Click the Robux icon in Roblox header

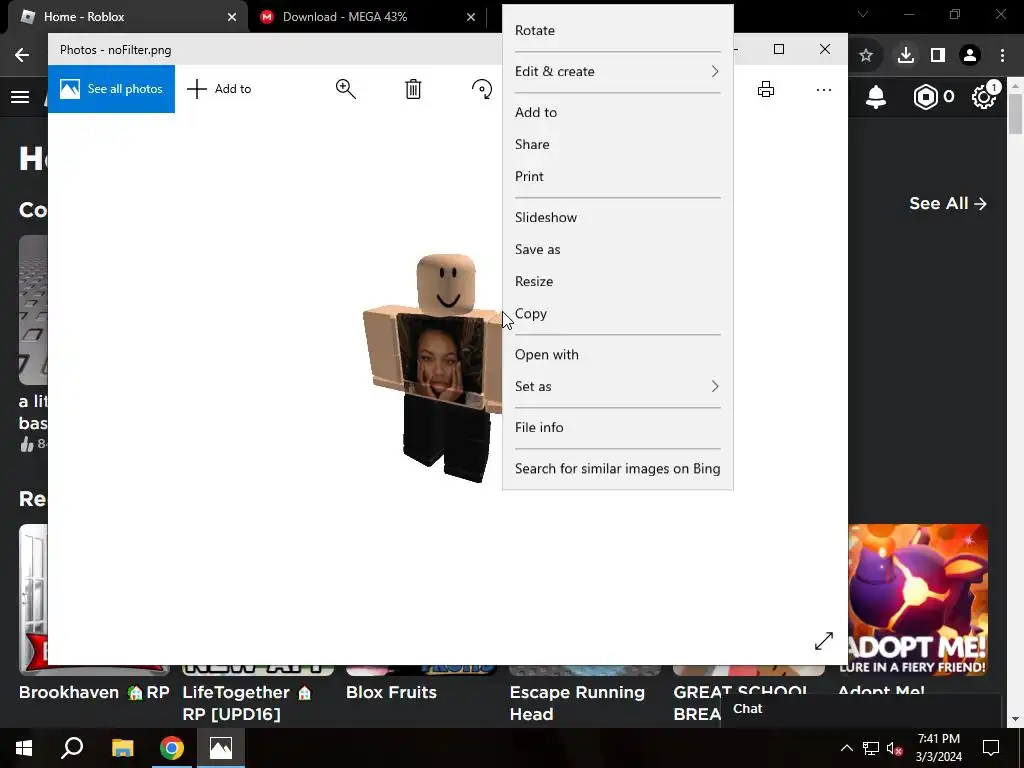pos(926,97)
